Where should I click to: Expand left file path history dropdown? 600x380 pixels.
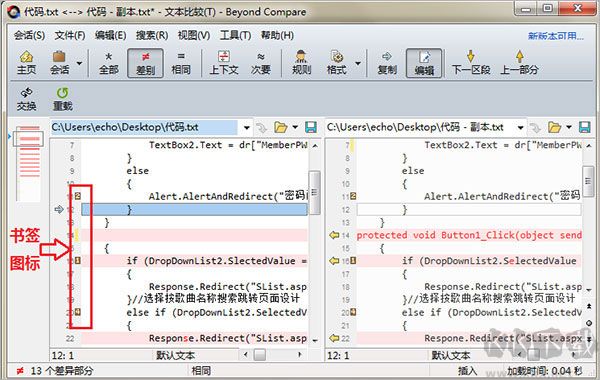[x=247, y=127]
